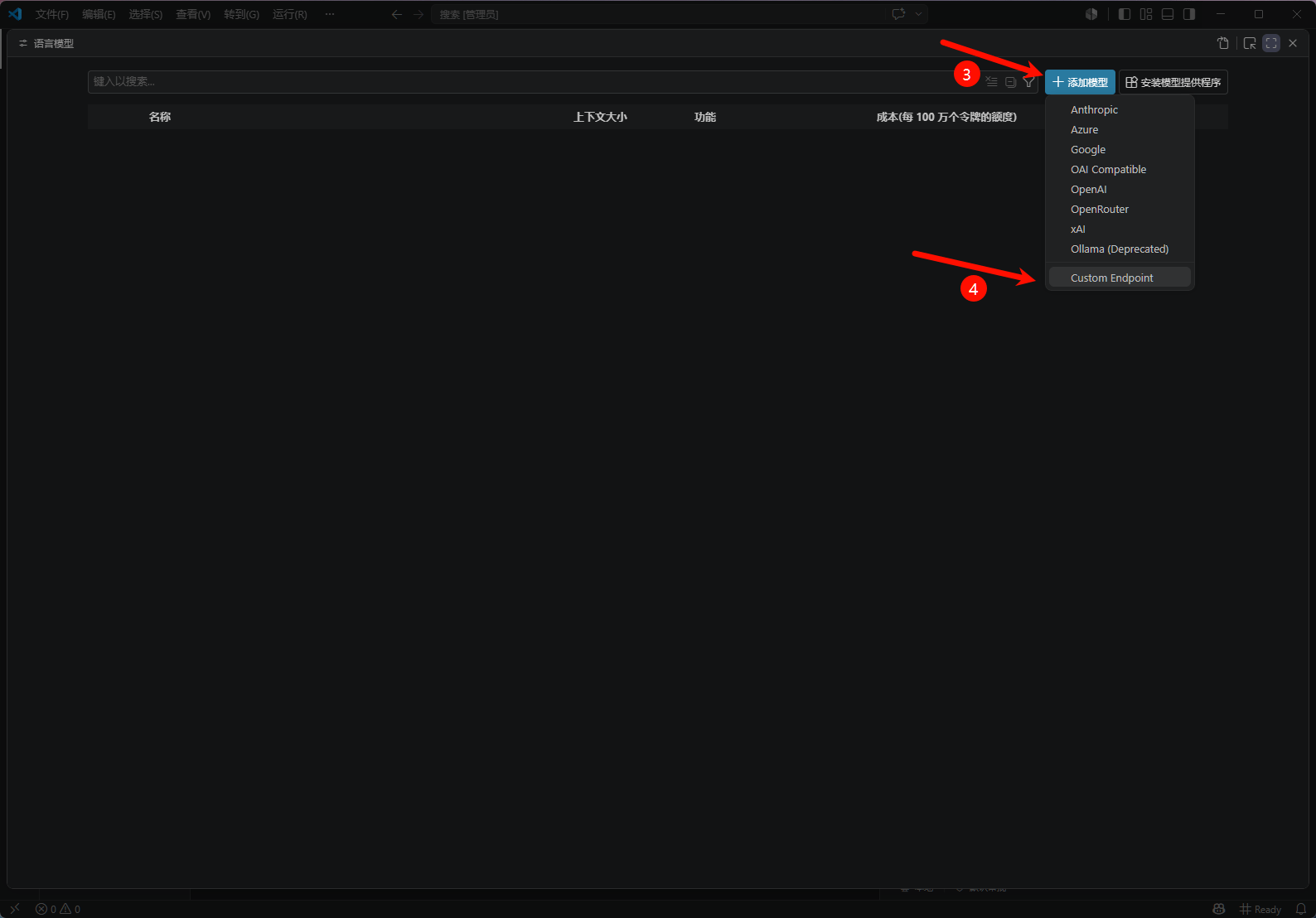
Task: Toggle the primary side bar
Action: [1125, 14]
